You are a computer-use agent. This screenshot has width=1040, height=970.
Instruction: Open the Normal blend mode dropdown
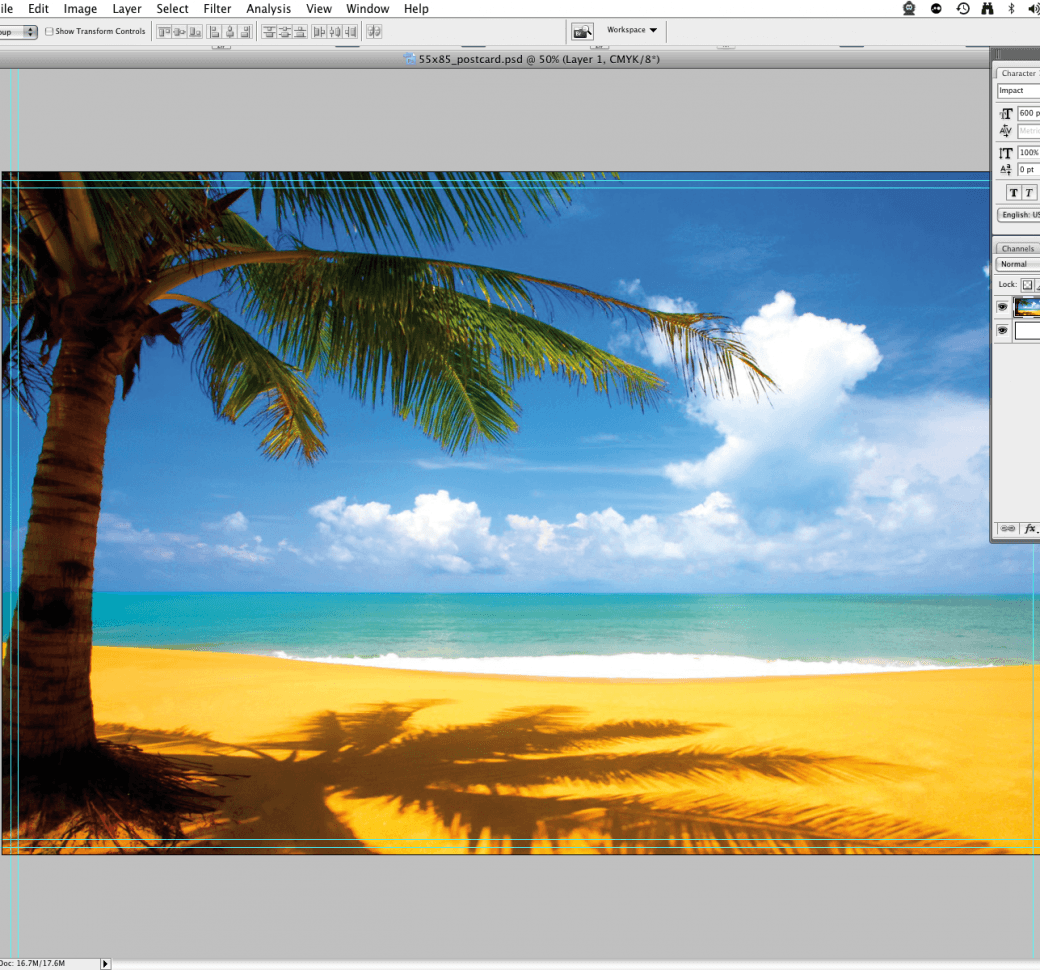[x=1017, y=264]
